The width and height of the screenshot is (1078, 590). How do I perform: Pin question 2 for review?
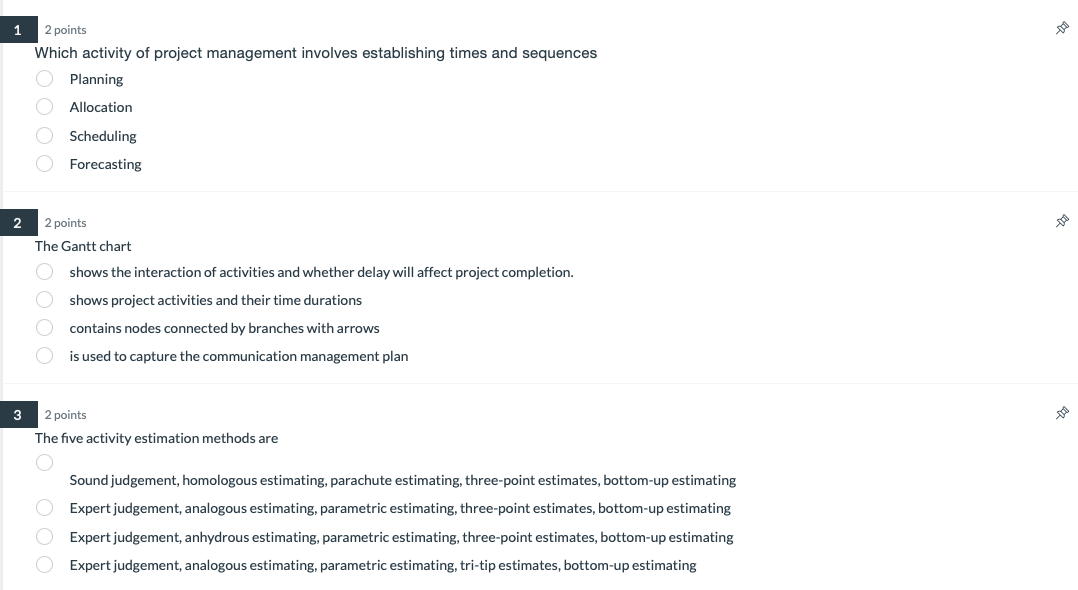point(1062,221)
